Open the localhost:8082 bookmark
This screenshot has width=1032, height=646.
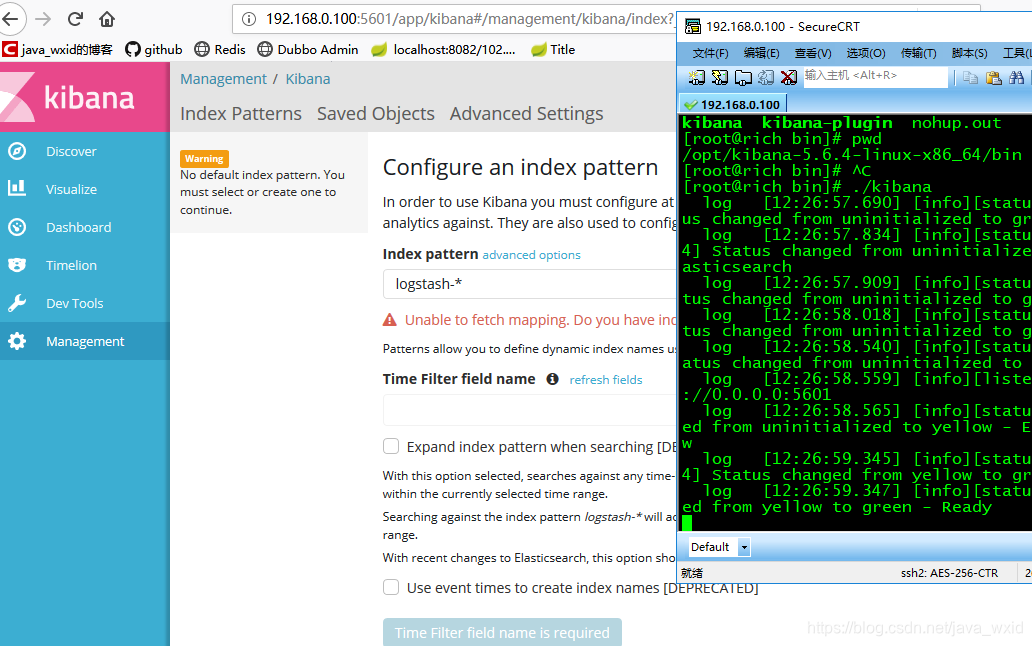(443, 49)
